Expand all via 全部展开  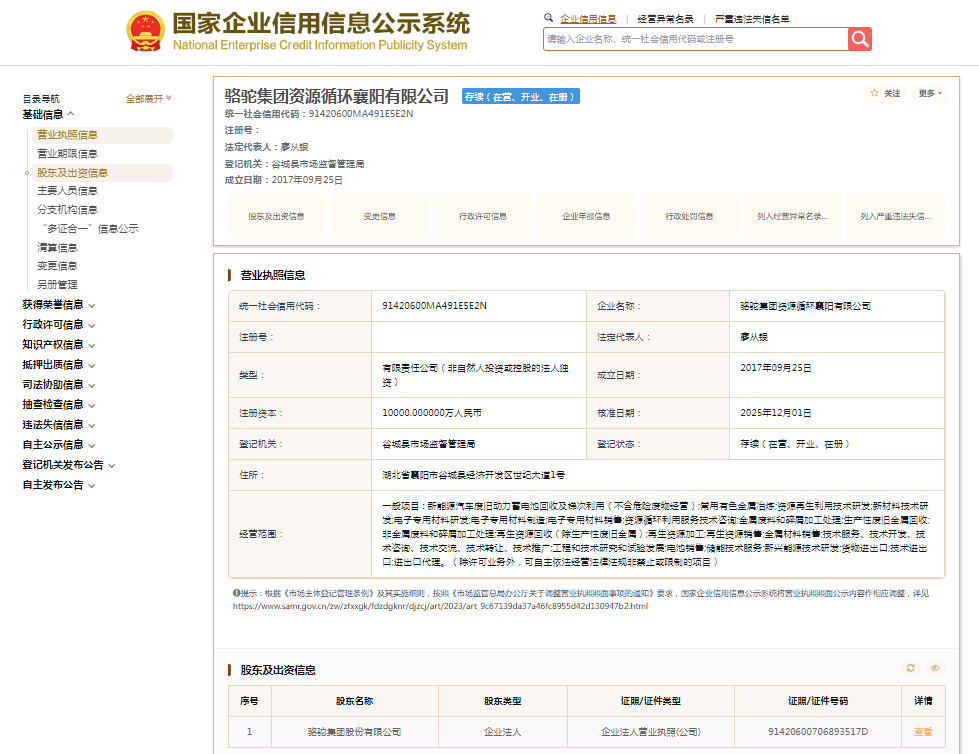click(x=149, y=99)
